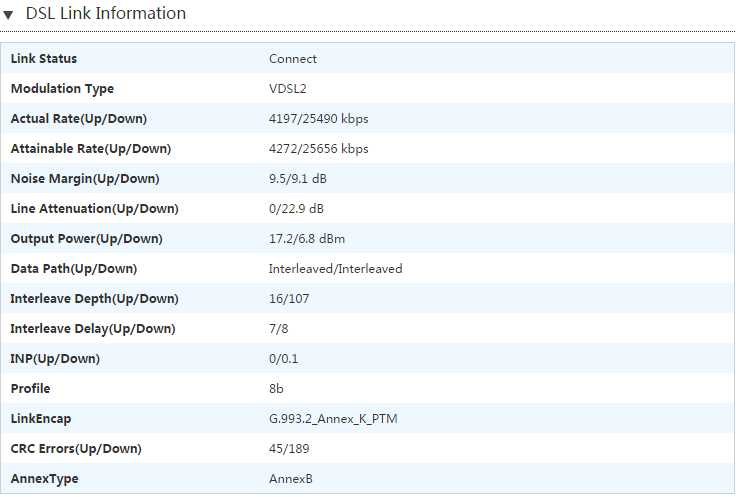Screen dimensions: 740x497
Task: Select the Line Attenuation(Up/Down) row label
Action: click(94, 209)
